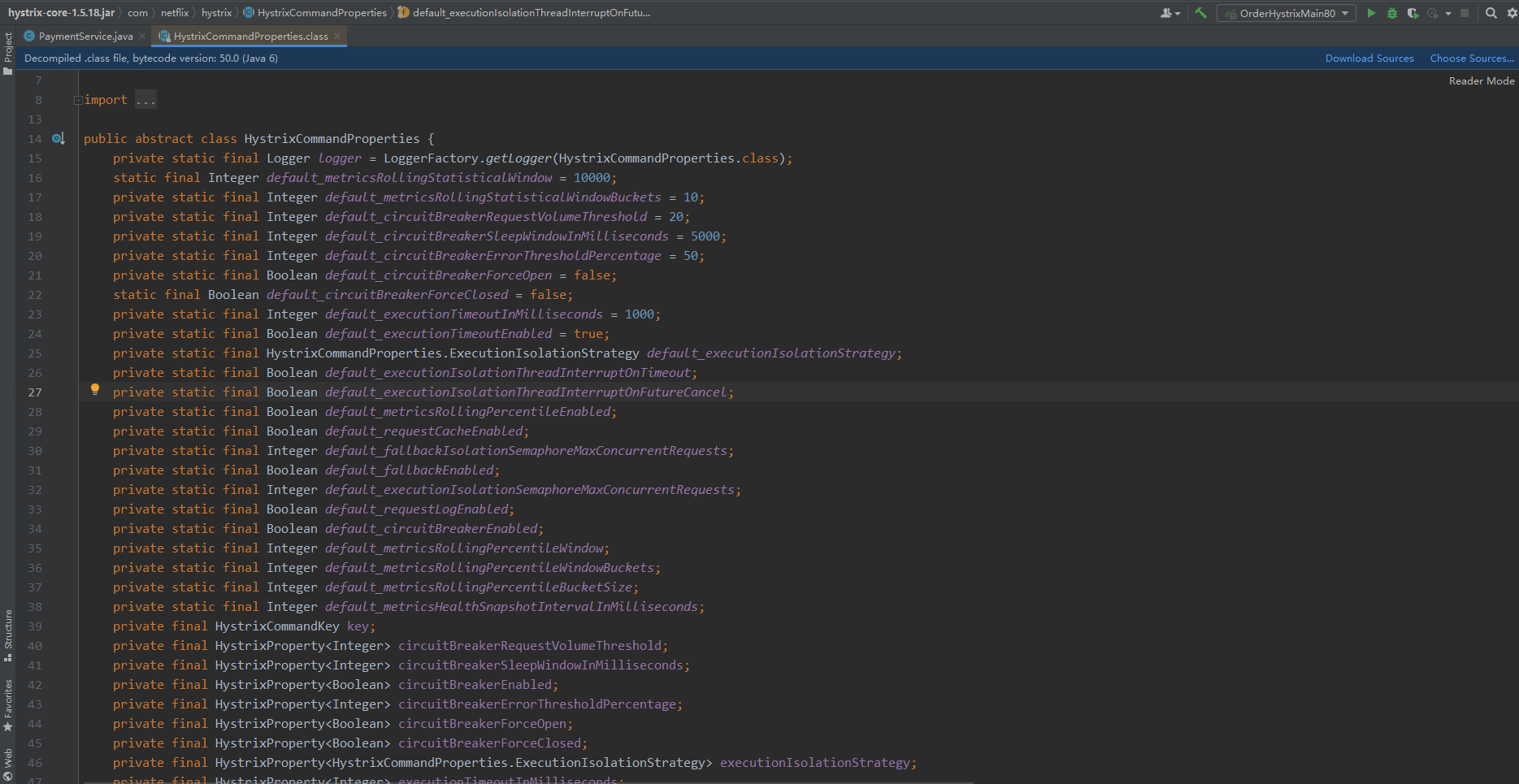
Task: Select the HystrixCommandProperties.class tab
Action: (250, 36)
